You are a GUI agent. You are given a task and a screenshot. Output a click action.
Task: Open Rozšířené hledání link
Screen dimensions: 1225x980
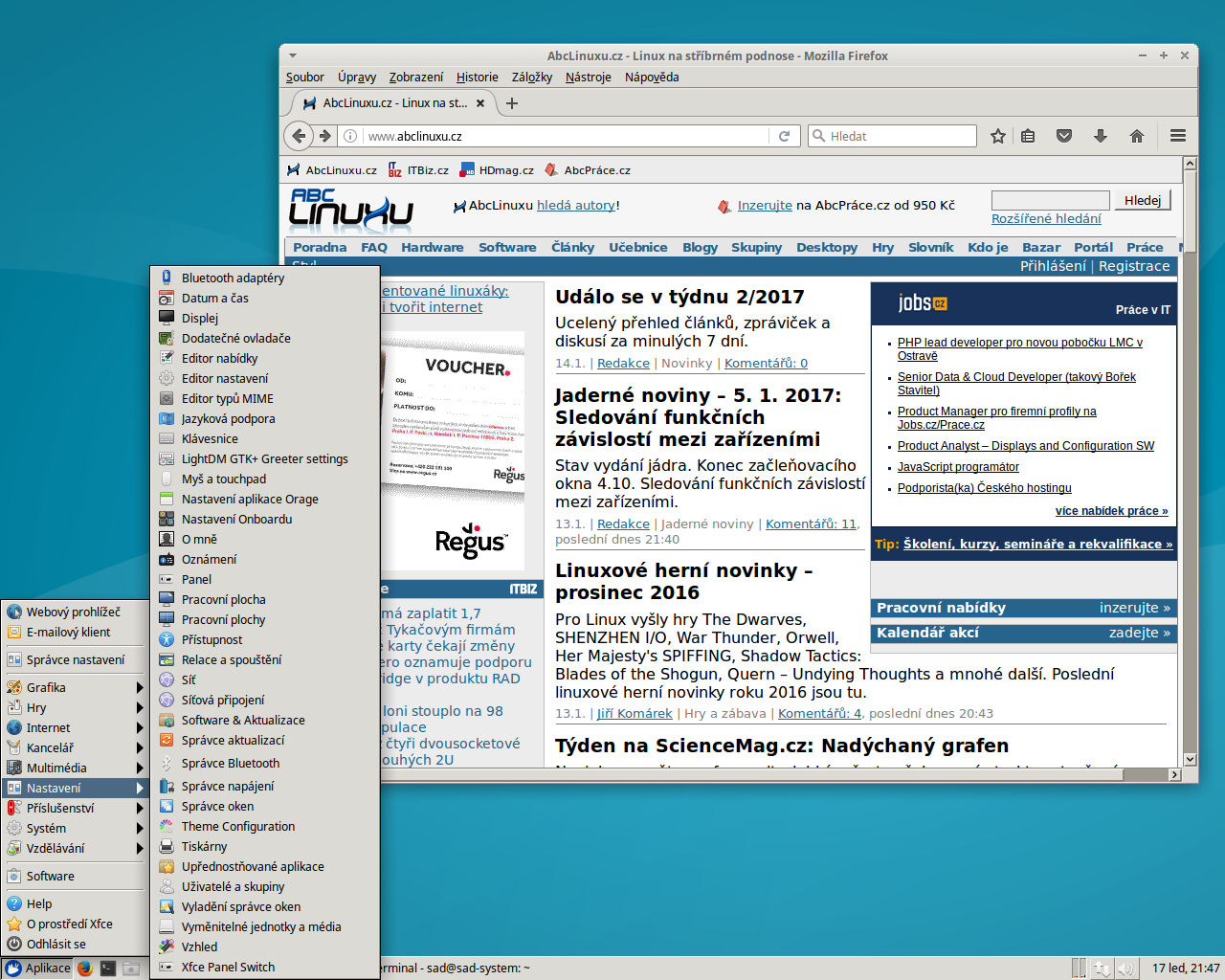[x=1046, y=218]
